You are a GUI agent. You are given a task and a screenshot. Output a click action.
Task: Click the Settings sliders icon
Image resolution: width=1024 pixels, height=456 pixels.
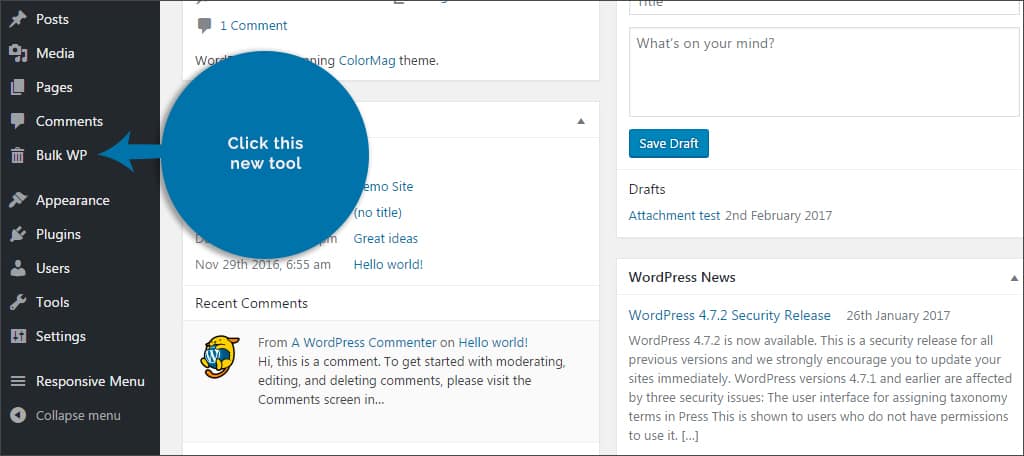click(x=18, y=336)
